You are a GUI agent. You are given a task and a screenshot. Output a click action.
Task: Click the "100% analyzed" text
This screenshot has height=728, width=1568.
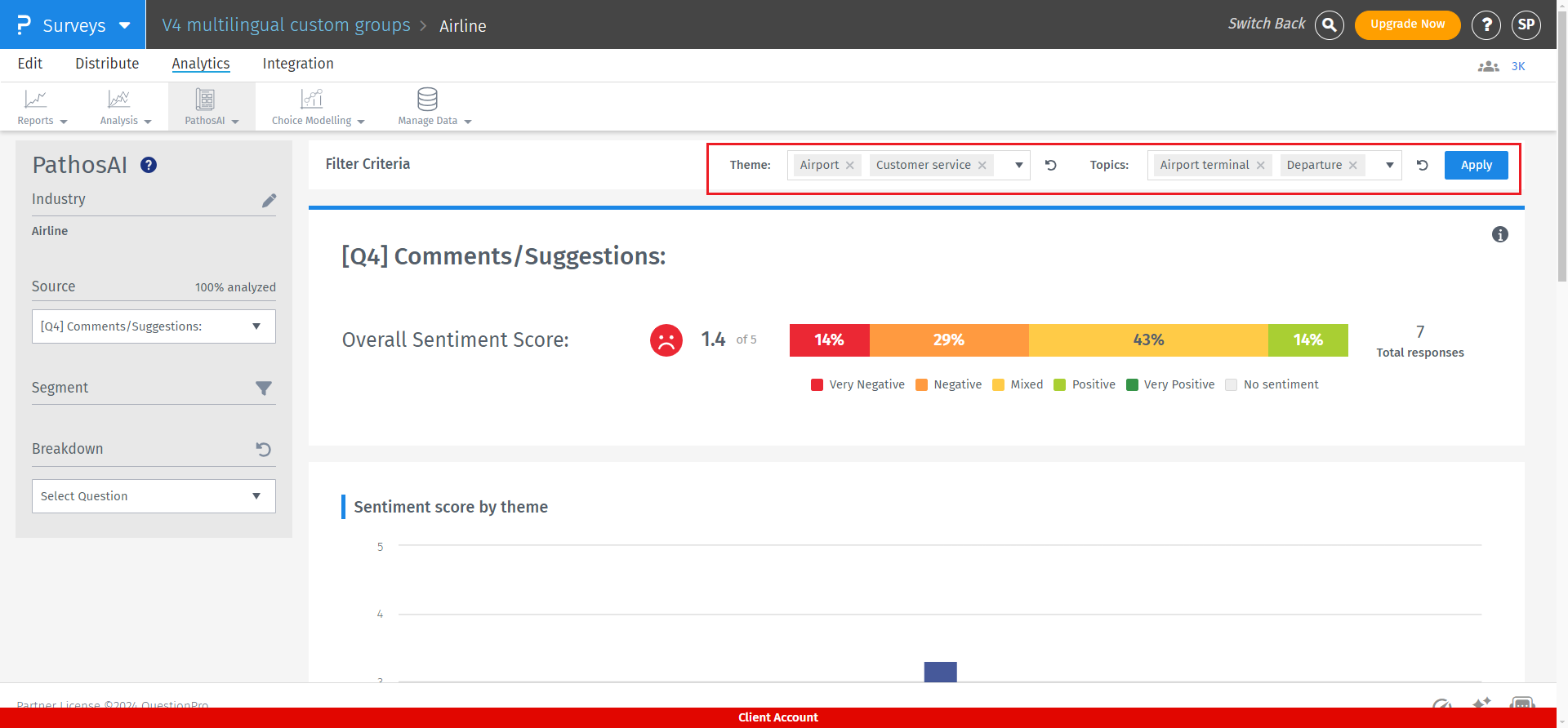tap(235, 287)
